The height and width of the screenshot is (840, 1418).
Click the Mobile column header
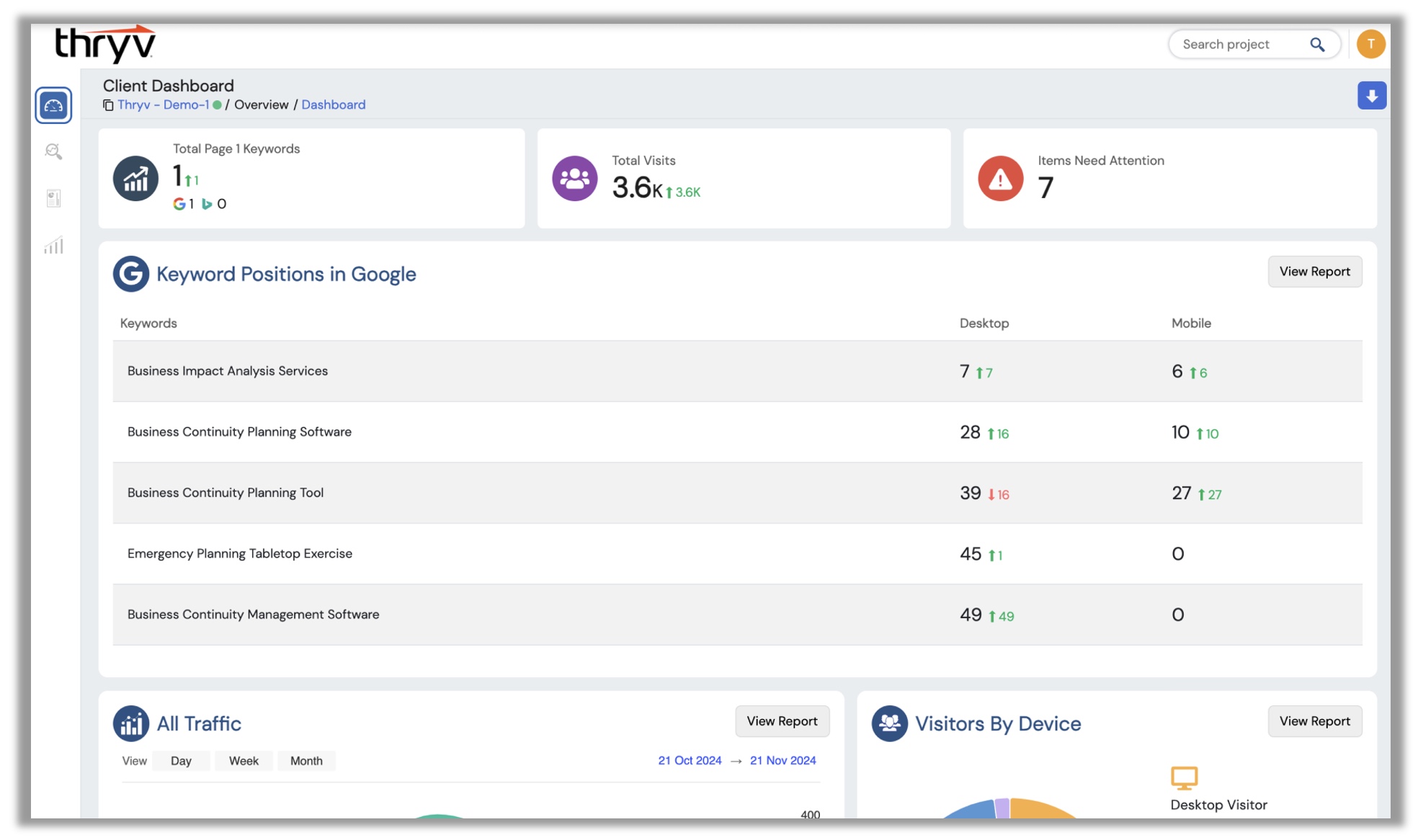click(1191, 323)
